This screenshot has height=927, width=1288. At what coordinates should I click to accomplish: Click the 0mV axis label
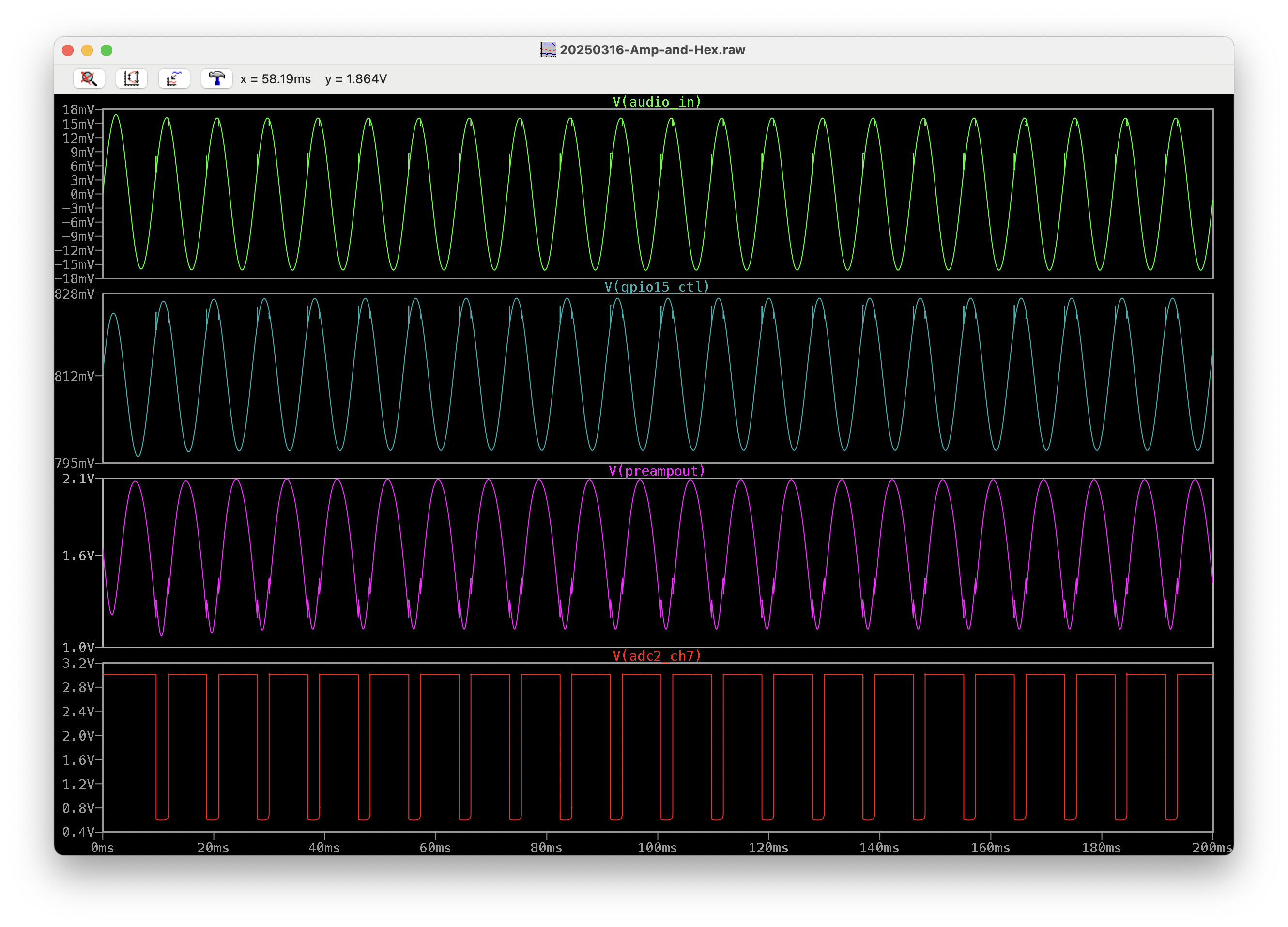point(82,194)
